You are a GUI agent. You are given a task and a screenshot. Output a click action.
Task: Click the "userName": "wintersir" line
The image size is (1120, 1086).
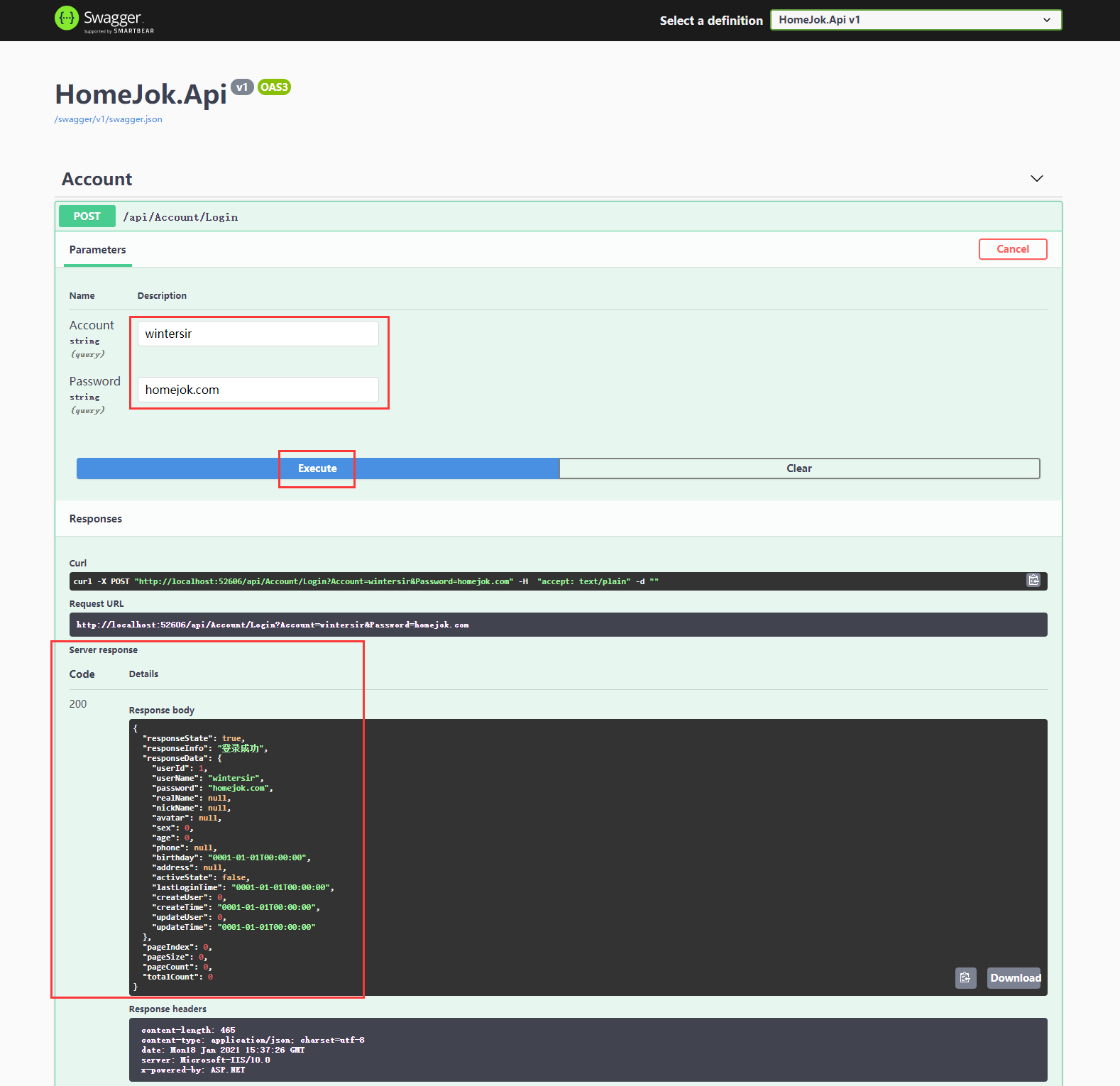[208, 778]
